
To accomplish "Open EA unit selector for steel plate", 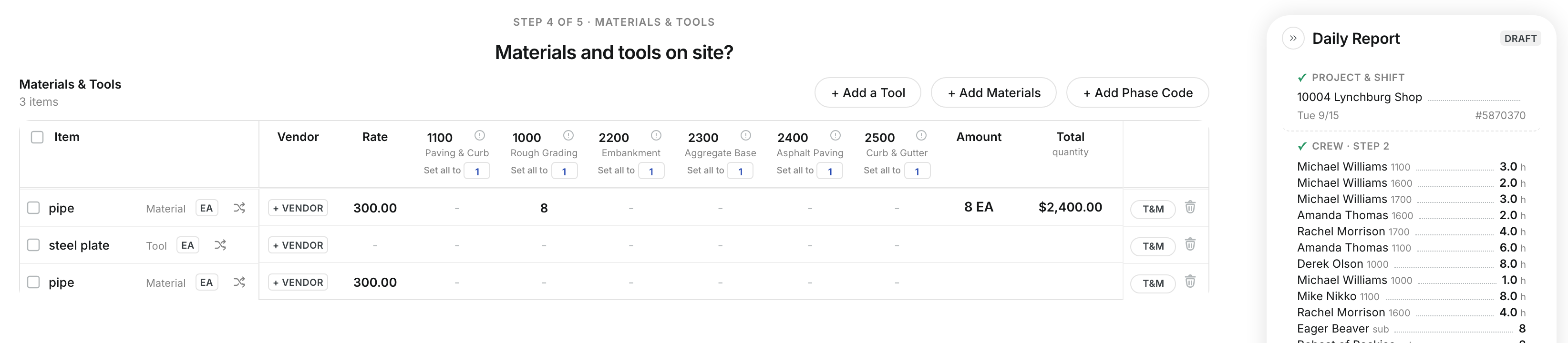I will click(187, 245).
